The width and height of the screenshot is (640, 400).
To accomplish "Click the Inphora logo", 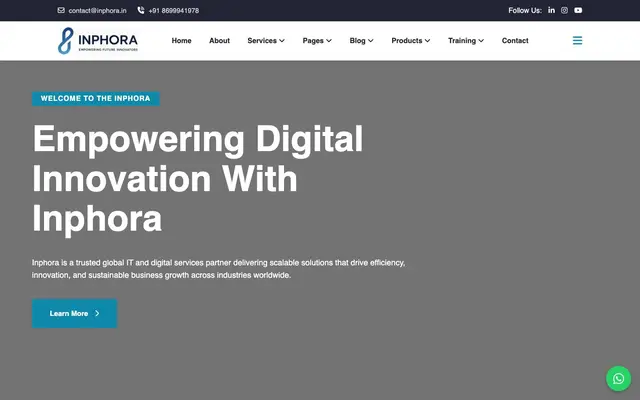I will 98,40.
